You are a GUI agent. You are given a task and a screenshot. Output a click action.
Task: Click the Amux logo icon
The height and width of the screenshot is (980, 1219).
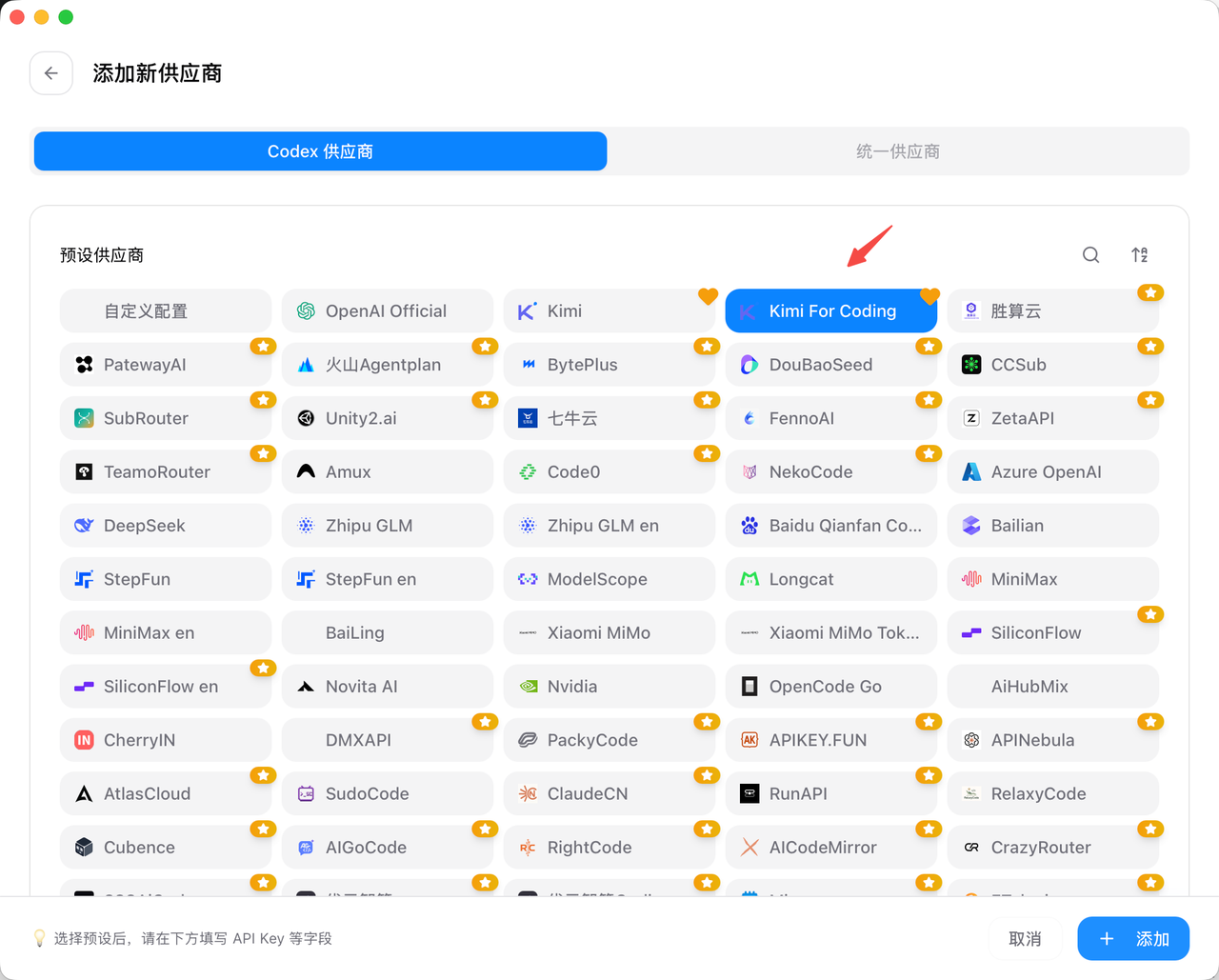click(x=306, y=472)
